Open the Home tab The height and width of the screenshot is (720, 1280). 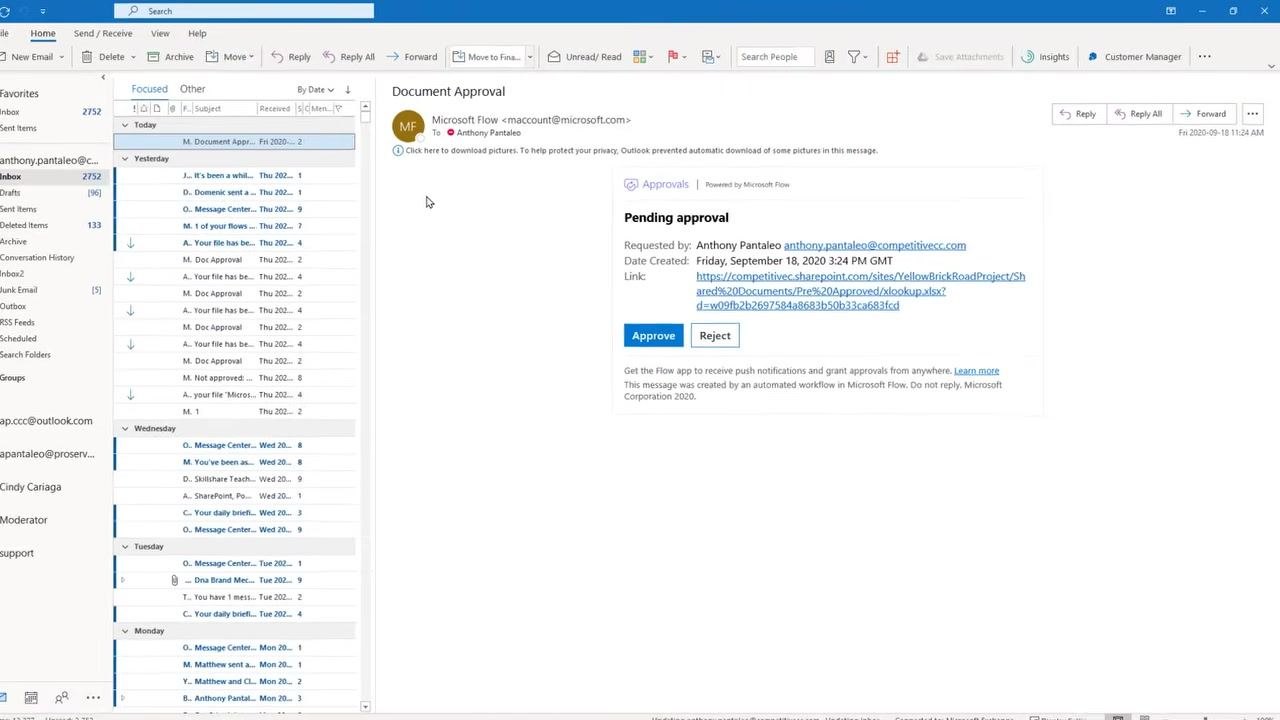[43, 33]
